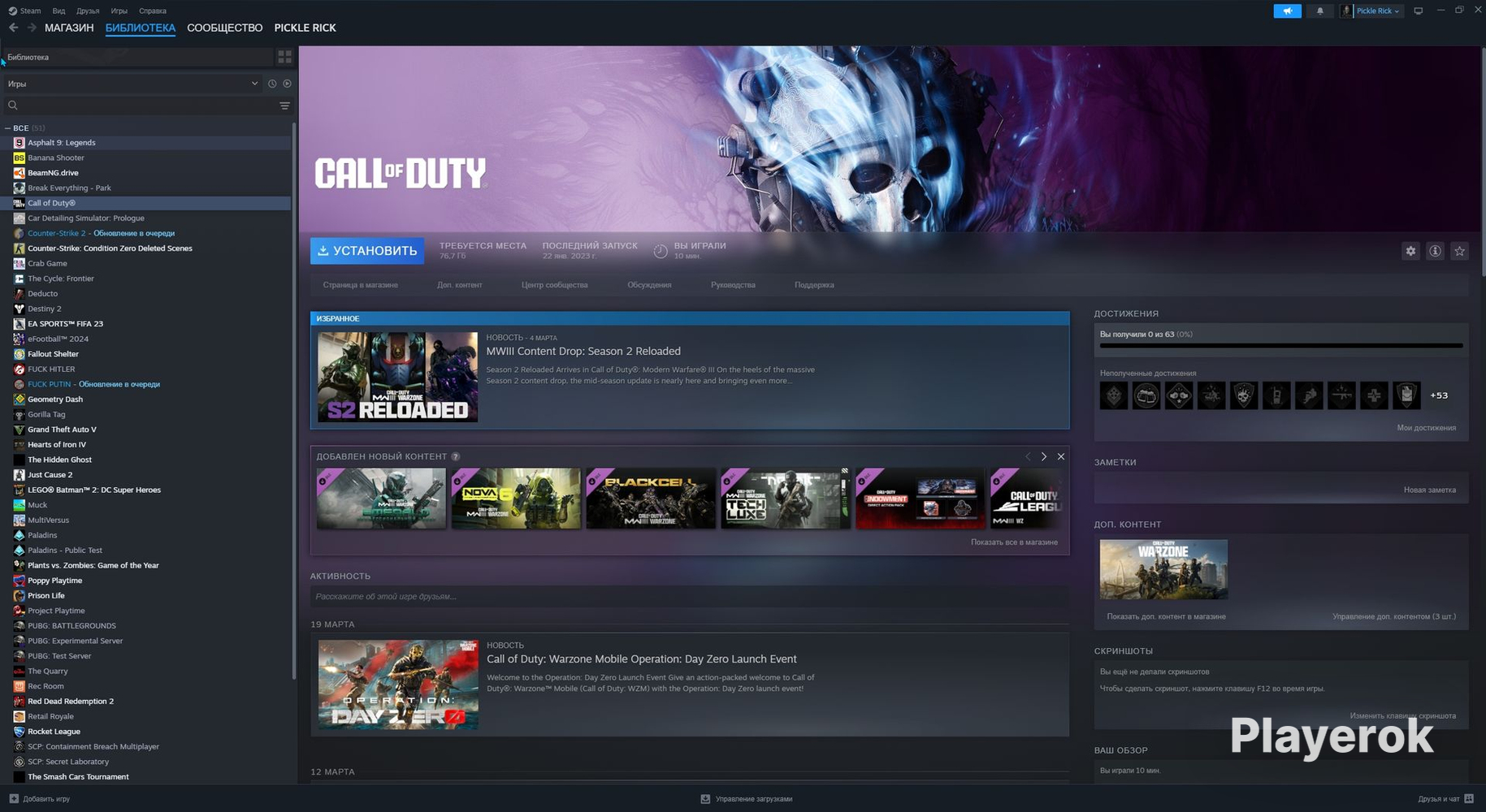
Task: Expand the Игры library filter dropdown
Action: 132,84
